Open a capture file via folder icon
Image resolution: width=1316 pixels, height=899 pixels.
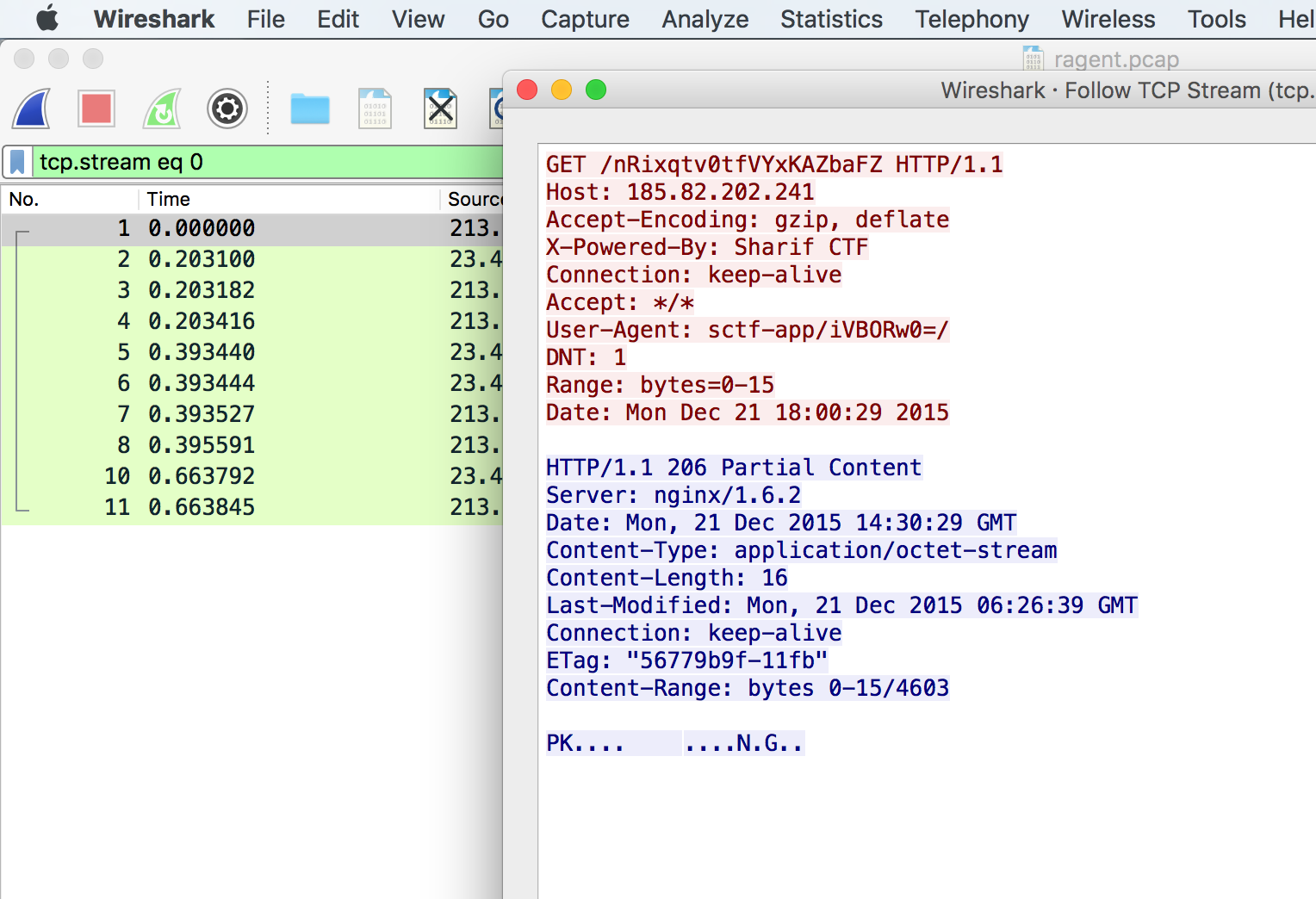point(310,109)
